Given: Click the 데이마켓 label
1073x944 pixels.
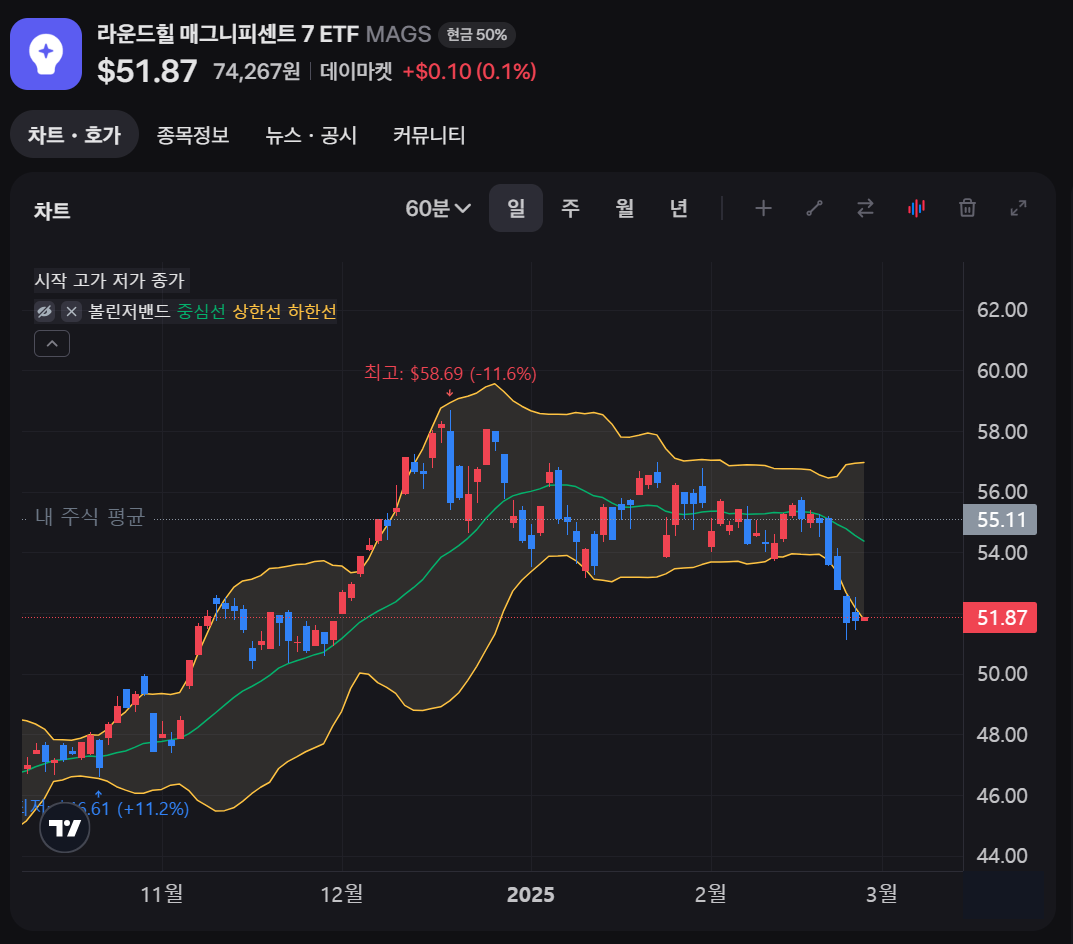Looking at the screenshot, I should click(x=356, y=71).
